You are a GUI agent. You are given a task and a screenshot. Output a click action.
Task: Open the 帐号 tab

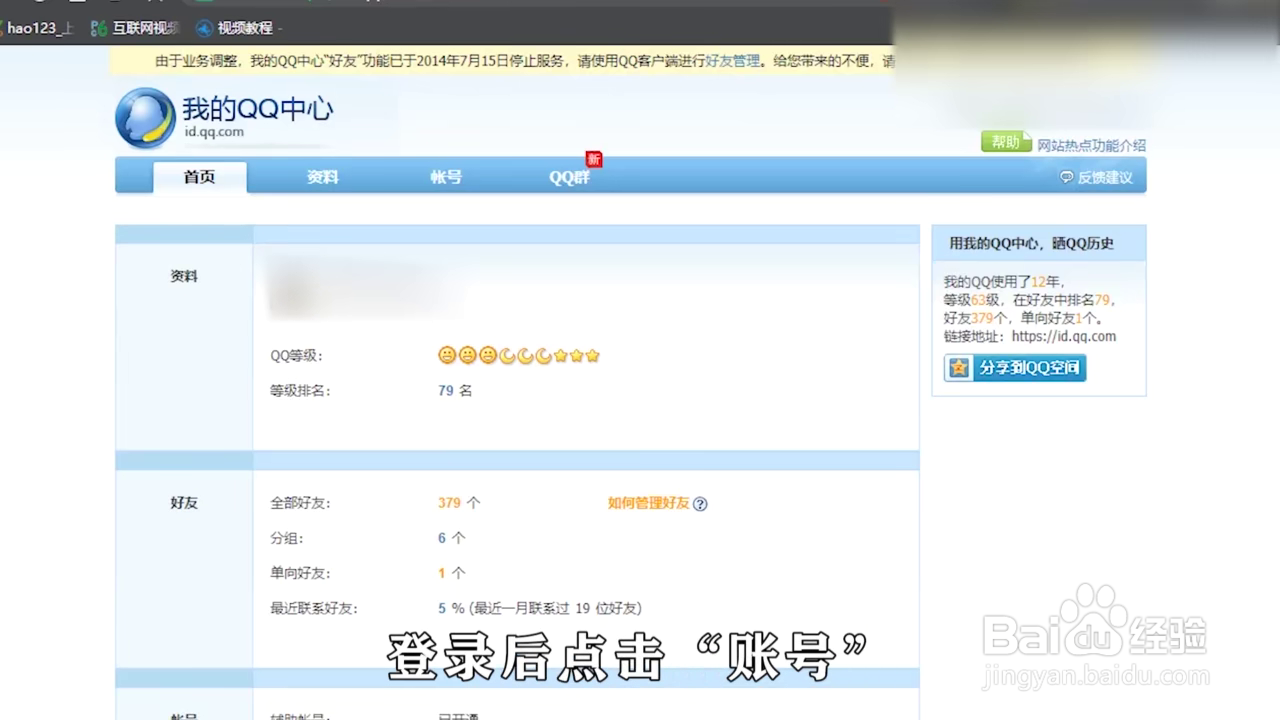click(x=446, y=177)
